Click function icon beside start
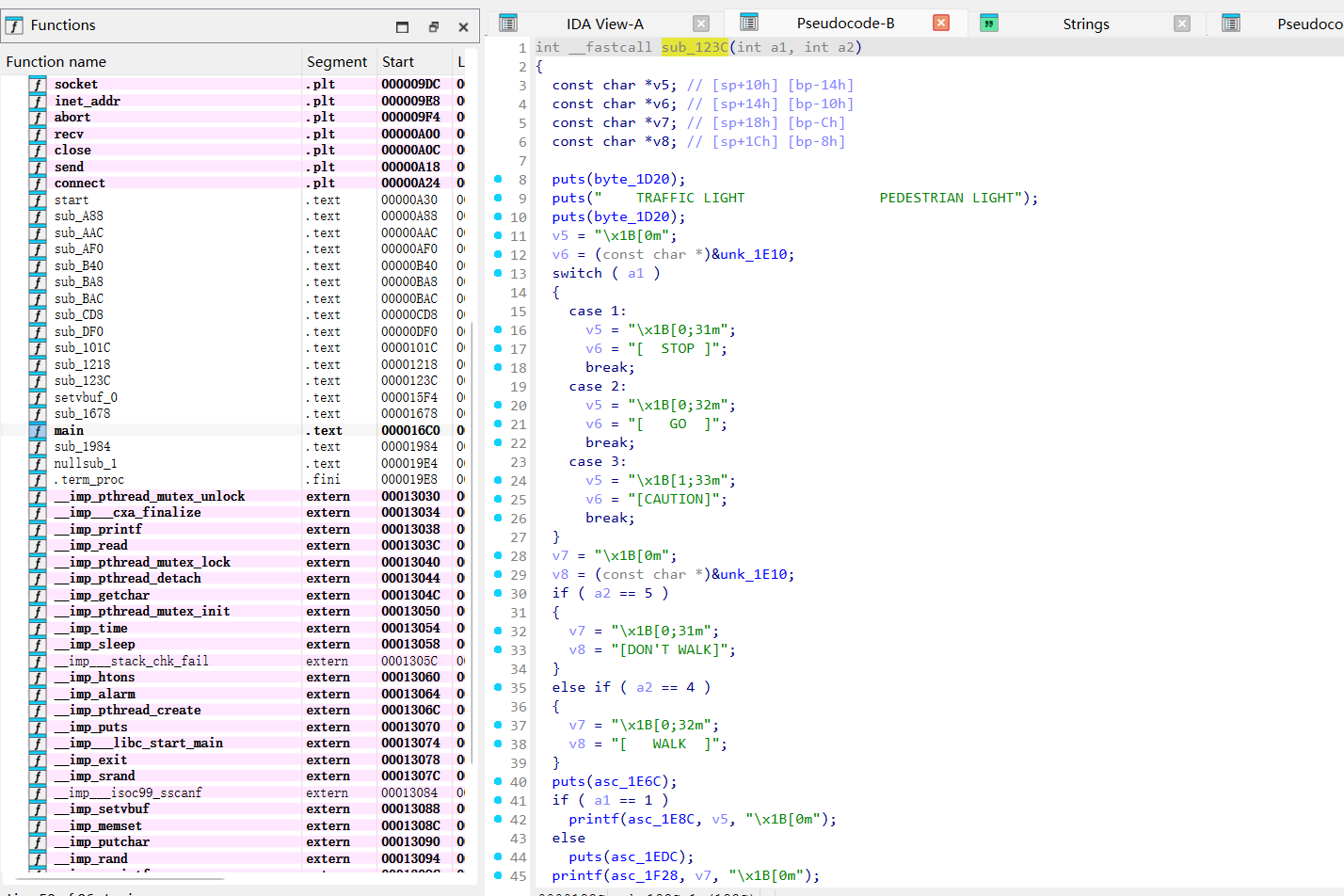Image resolution: width=1344 pixels, height=896 pixels. point(38,200)
